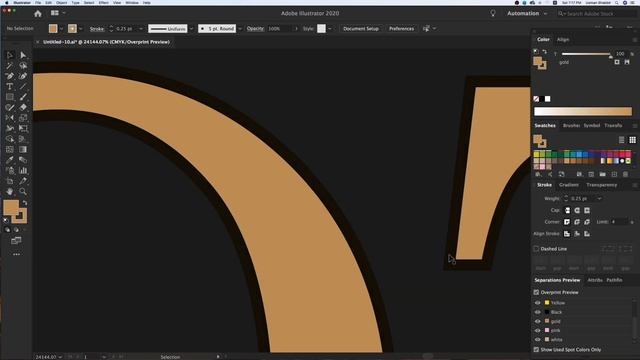The height and width of the screenshot is (360, 640).
Task: Open the Object menu
Action: click(x=61, y=2)
